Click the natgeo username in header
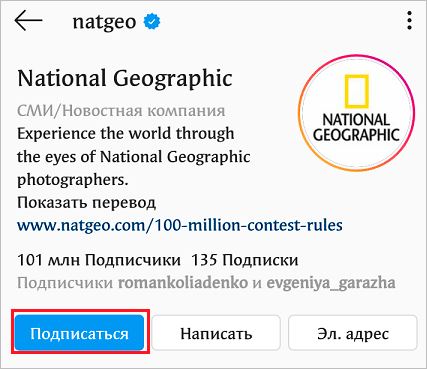427x369 pixels. point(104,22)
